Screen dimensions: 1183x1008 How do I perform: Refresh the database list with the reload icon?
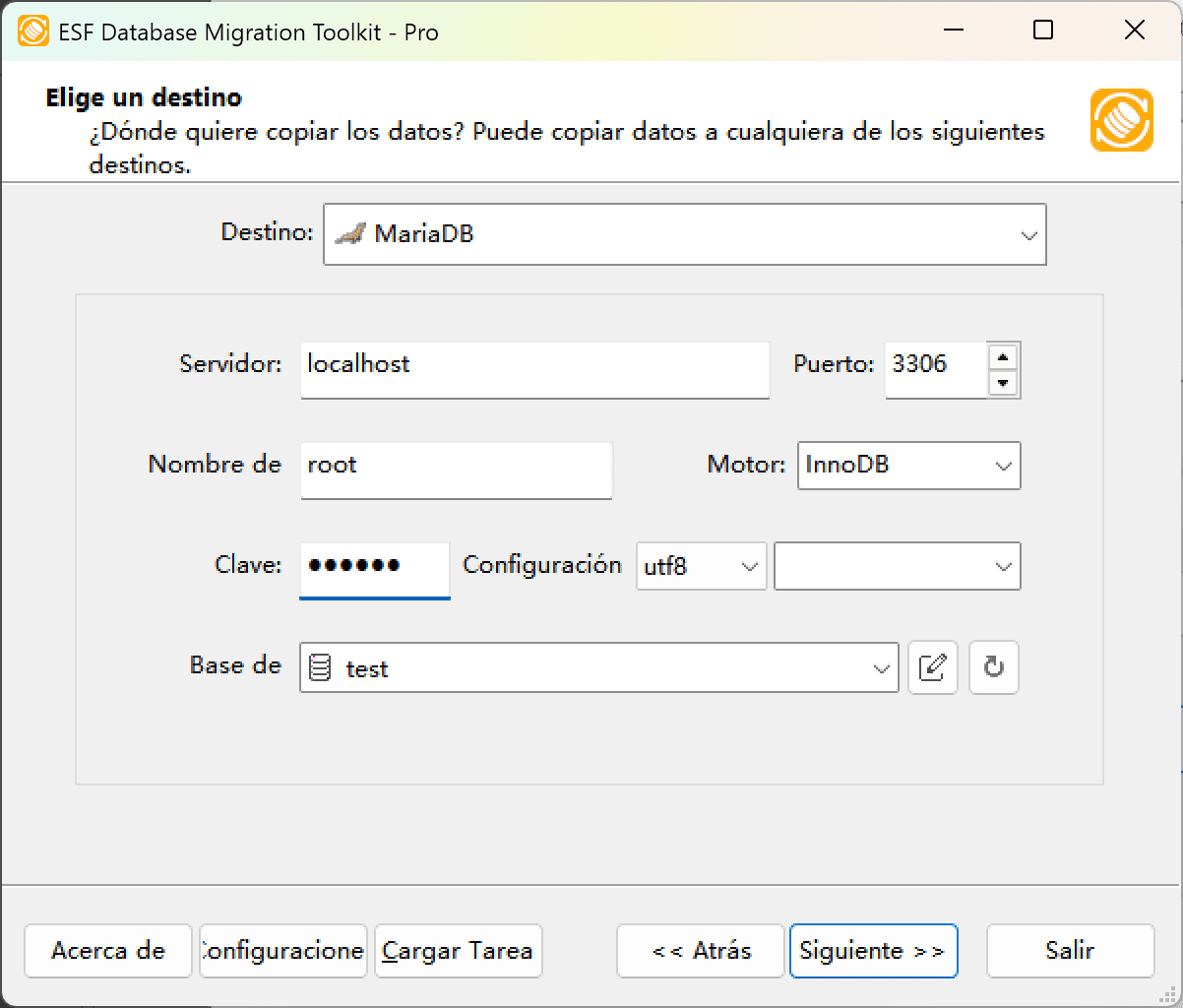click(x=993, y=667)
